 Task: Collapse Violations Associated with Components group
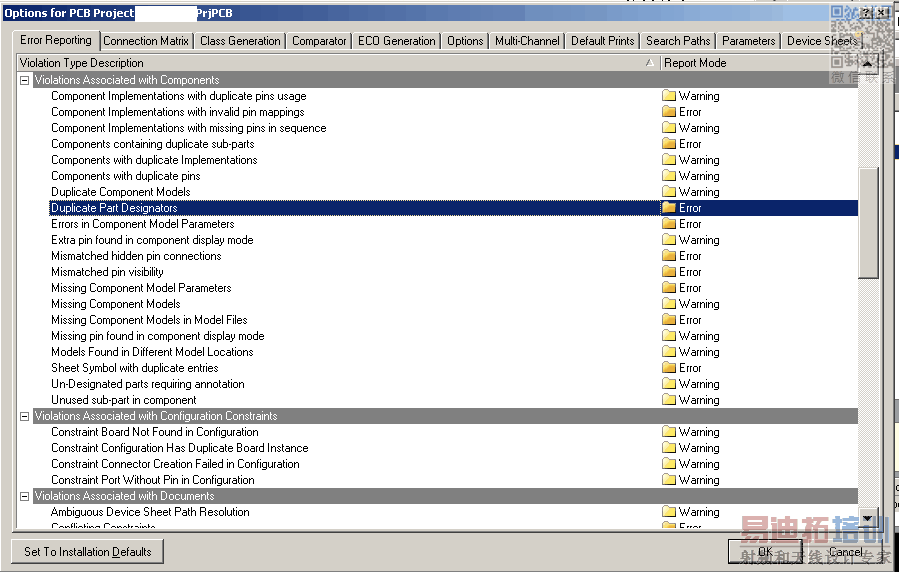pyautogui.click(x=25, y=80)
